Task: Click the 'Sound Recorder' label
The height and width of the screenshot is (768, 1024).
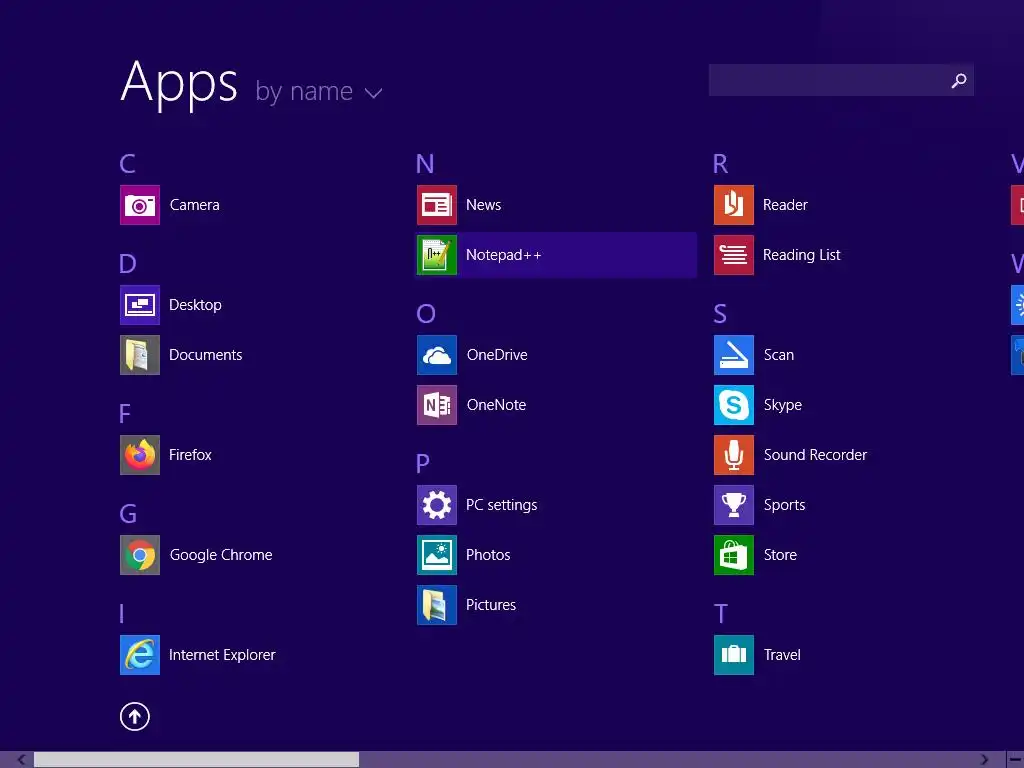Action: point(815,455)
